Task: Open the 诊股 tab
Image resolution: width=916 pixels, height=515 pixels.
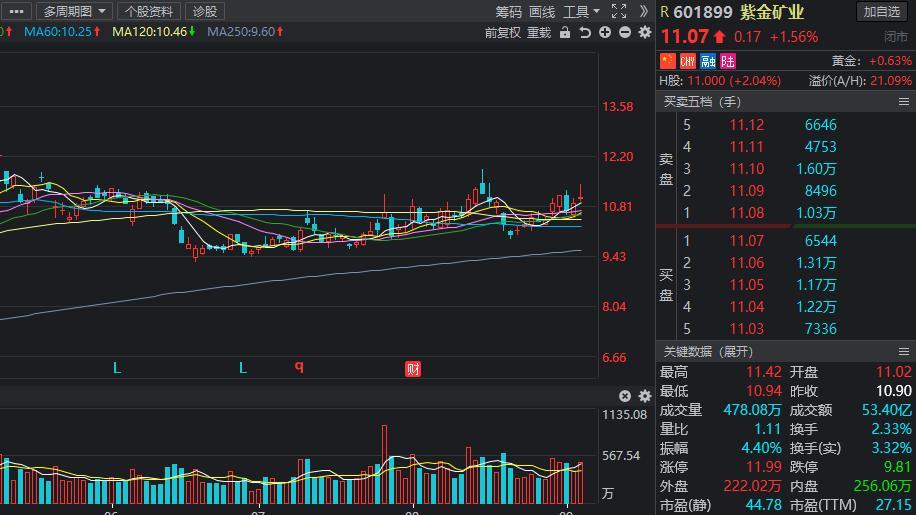Action: (x=205, y=11)
